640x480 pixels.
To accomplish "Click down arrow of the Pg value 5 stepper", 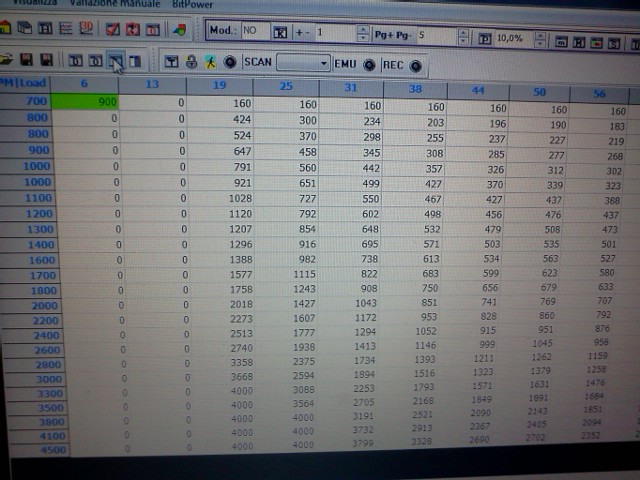I will click(462, 41).
